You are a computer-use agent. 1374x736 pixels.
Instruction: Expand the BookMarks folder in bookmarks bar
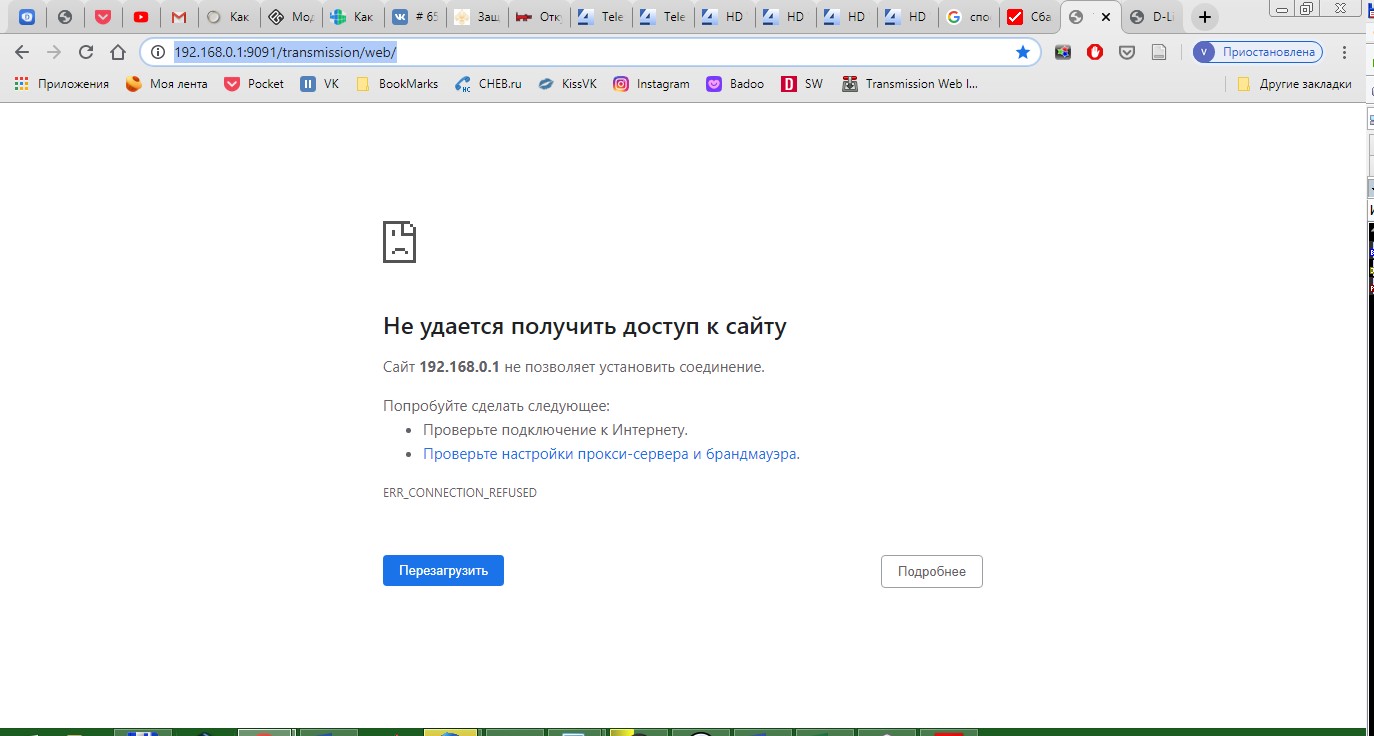[397, 84]
